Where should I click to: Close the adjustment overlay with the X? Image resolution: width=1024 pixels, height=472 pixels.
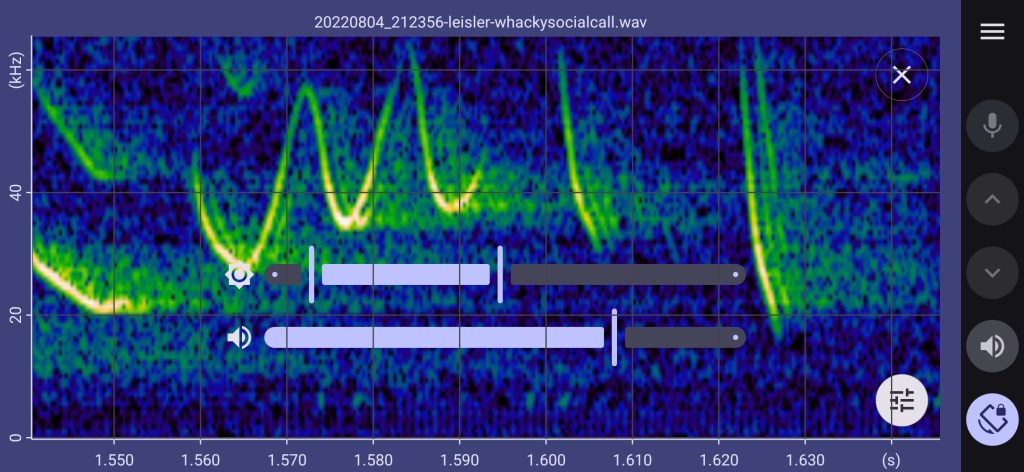901,75
